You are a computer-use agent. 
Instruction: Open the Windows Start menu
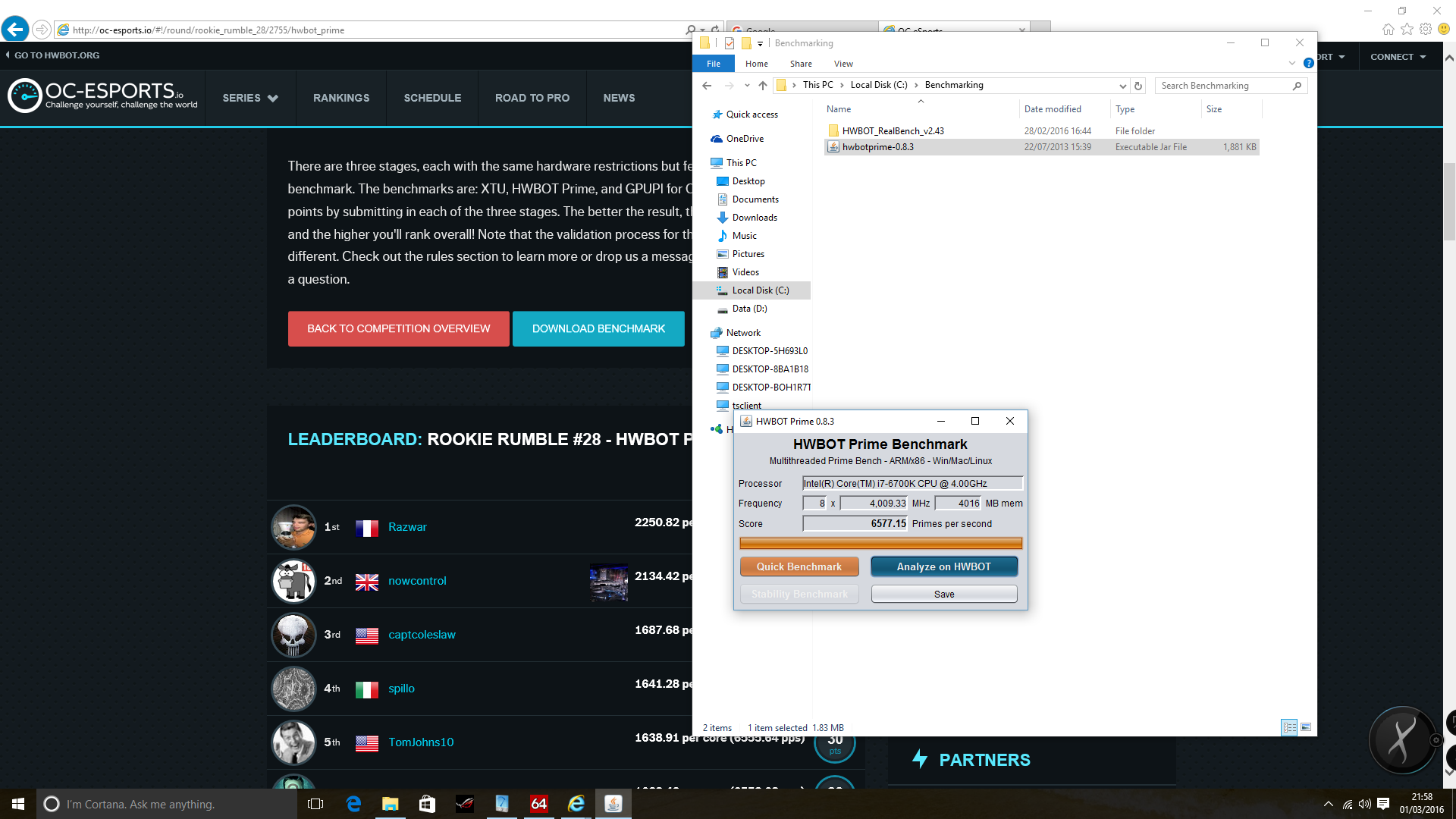[x=18, y=804]
